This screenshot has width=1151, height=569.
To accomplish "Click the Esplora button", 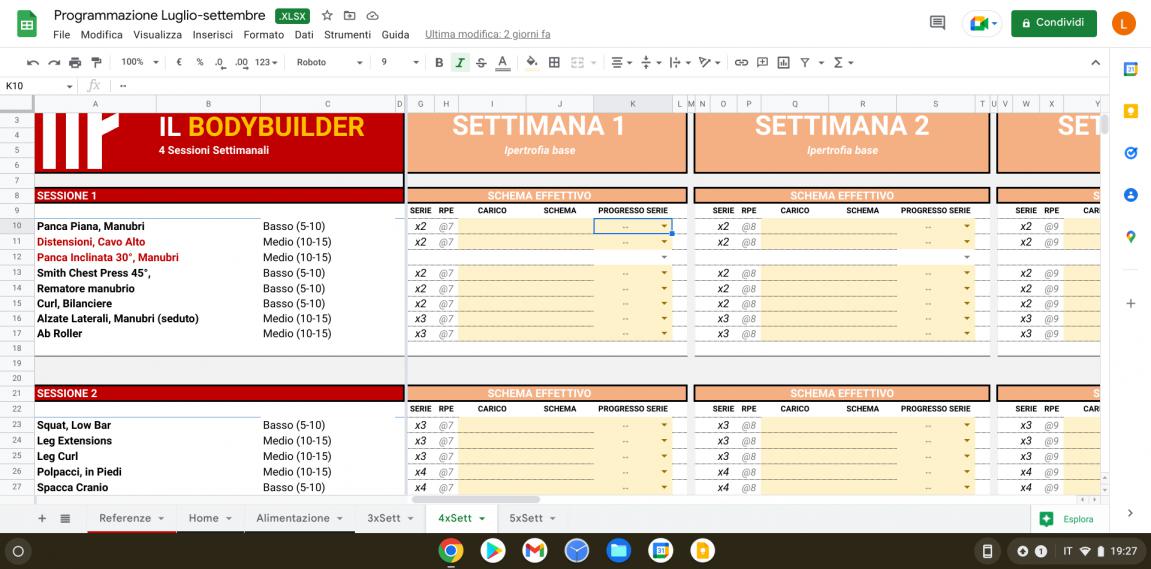I will pyautogui.click(x=1068, y=519).
